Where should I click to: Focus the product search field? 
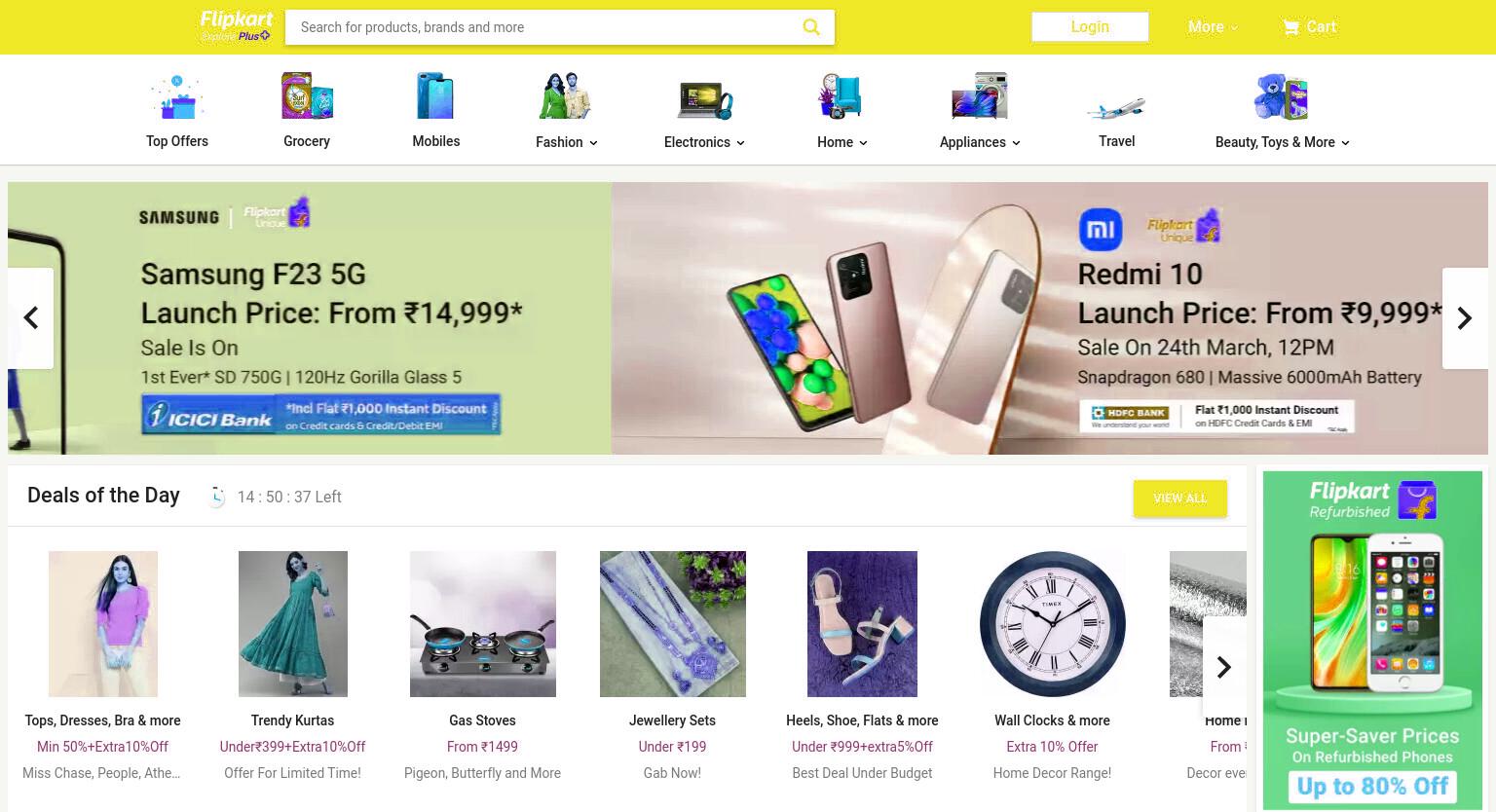point(545,27)
